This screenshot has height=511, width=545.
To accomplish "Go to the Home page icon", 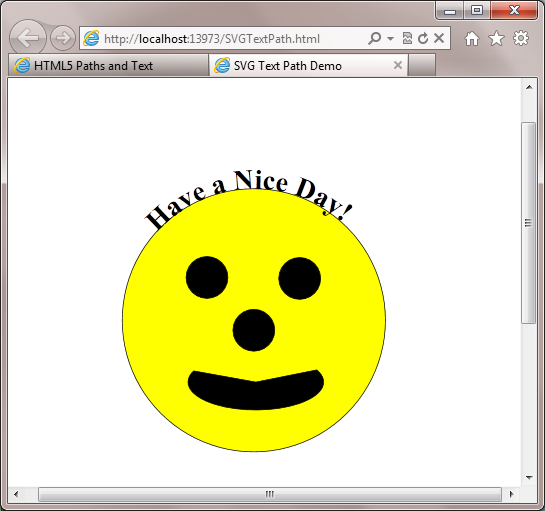I will [x=472, y=38].
